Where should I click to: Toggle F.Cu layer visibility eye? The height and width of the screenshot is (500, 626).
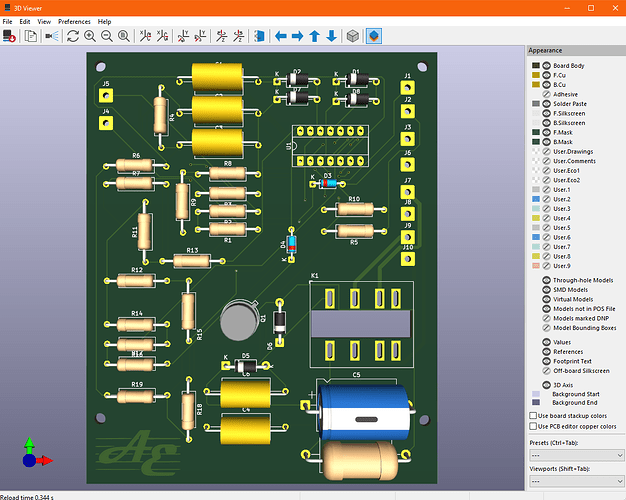pos(547,75)
